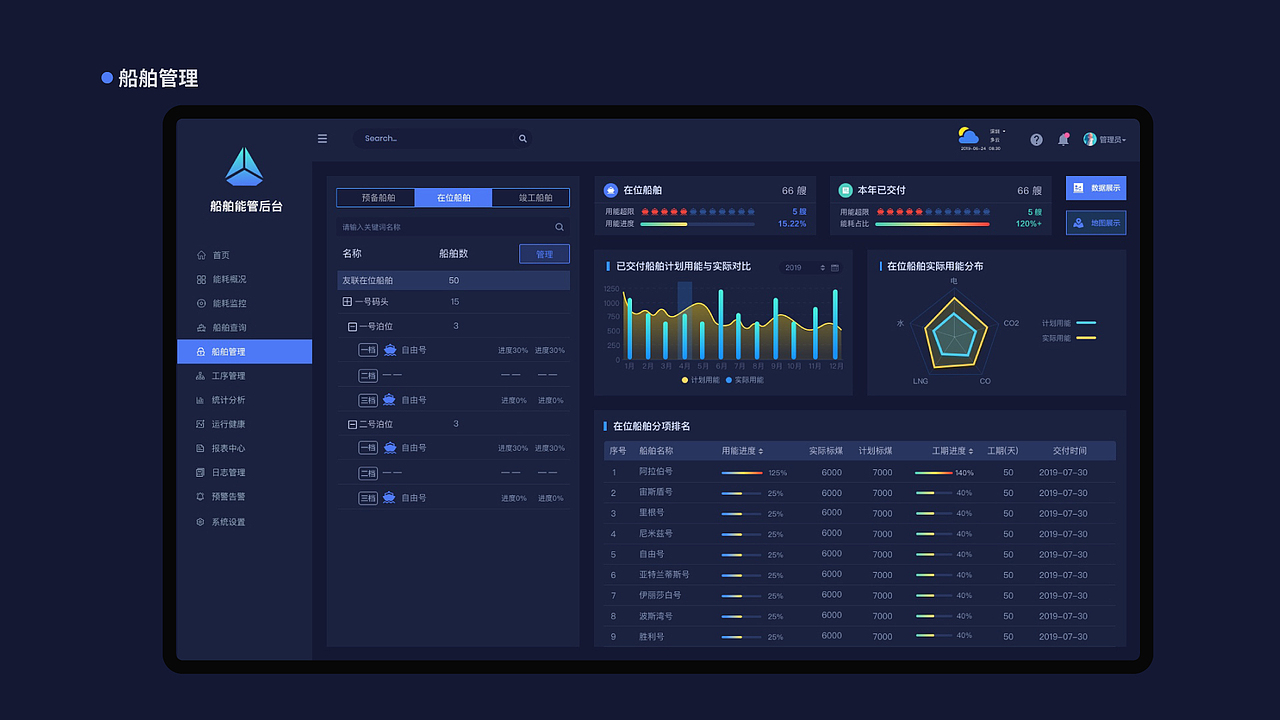Switch to the 竣工船舶 tab
The height and width of the screenshot is (720, 1280).
(x=531, y=198)
